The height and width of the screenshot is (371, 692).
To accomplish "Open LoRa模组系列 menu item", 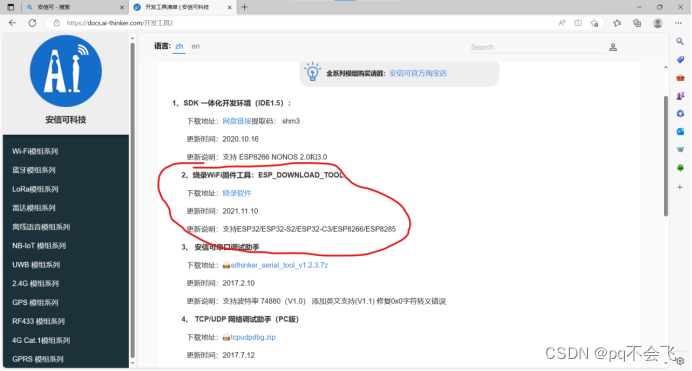I will pyautogui.click(x=35, y=189).
